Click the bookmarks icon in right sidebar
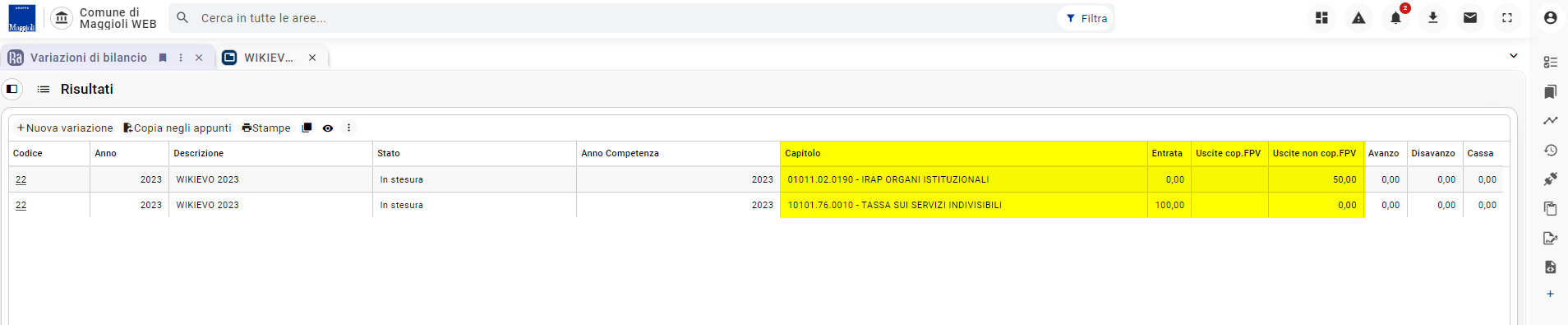 [x=1550, y=91]
